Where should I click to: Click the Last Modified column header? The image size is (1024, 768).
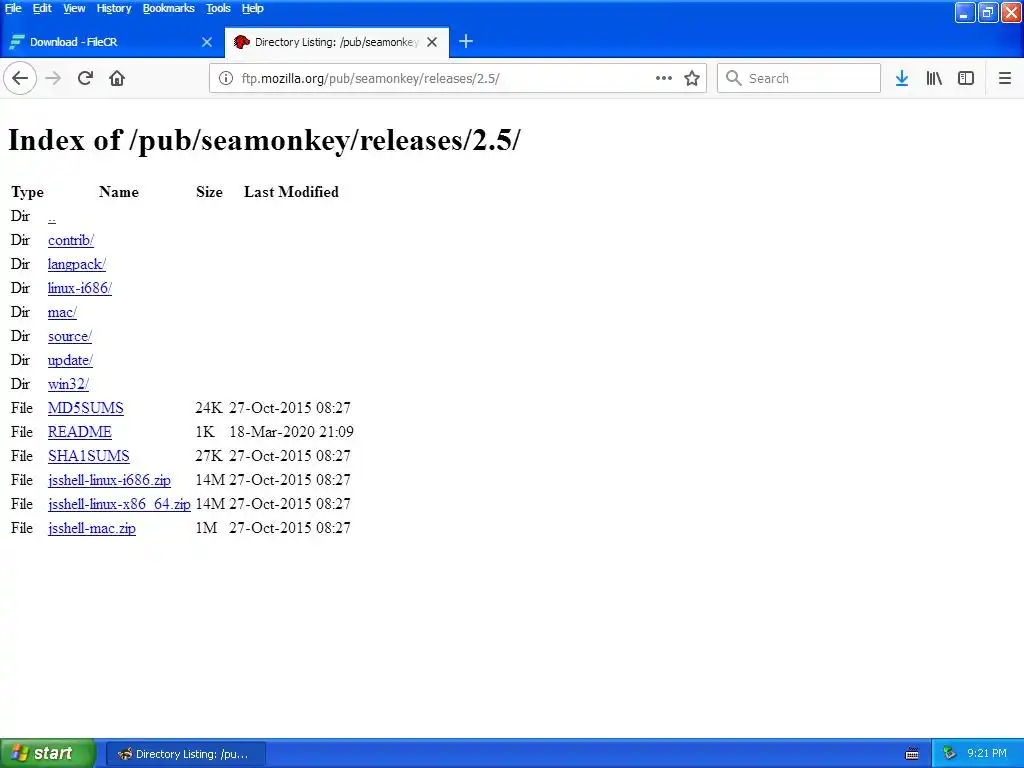[x=291, y=192]
